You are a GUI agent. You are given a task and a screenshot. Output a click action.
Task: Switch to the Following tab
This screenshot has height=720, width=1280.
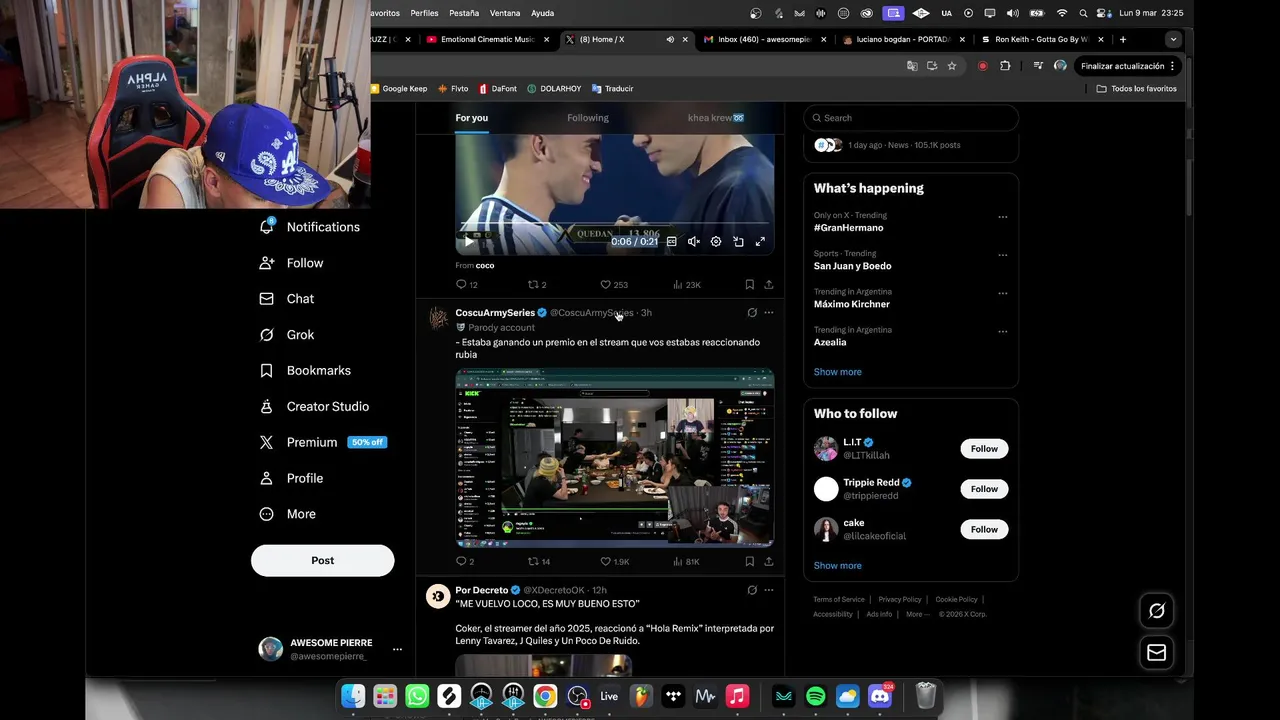(x=588, y=118)
